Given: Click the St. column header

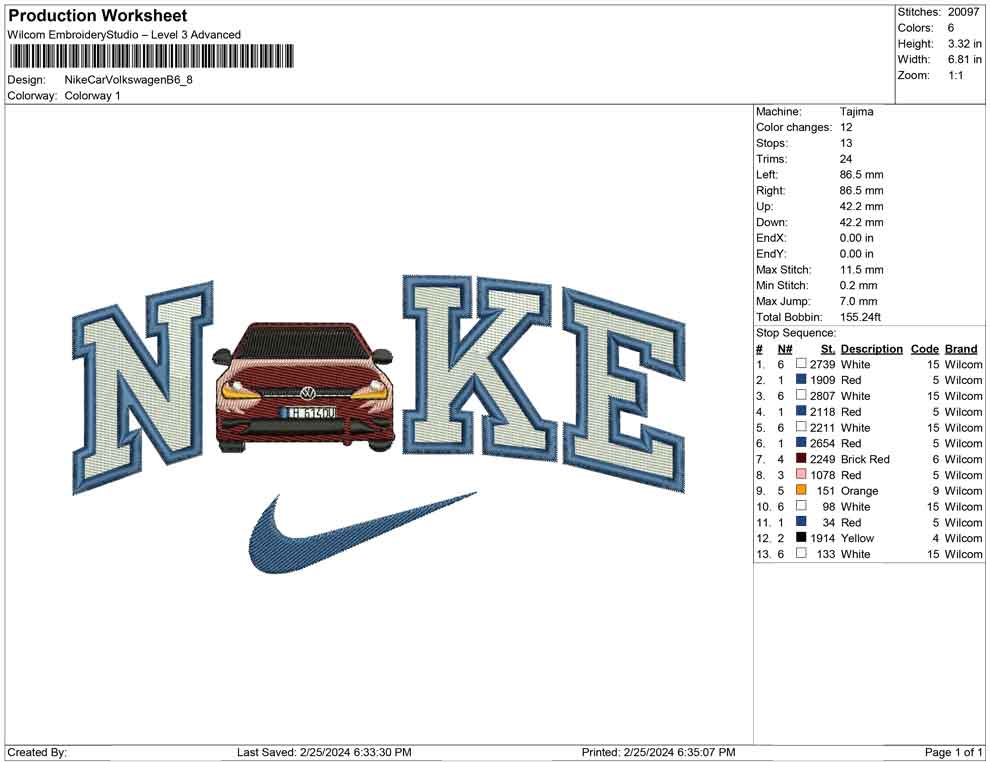Looking at the screenshot, I should click(x=828, y=348).
